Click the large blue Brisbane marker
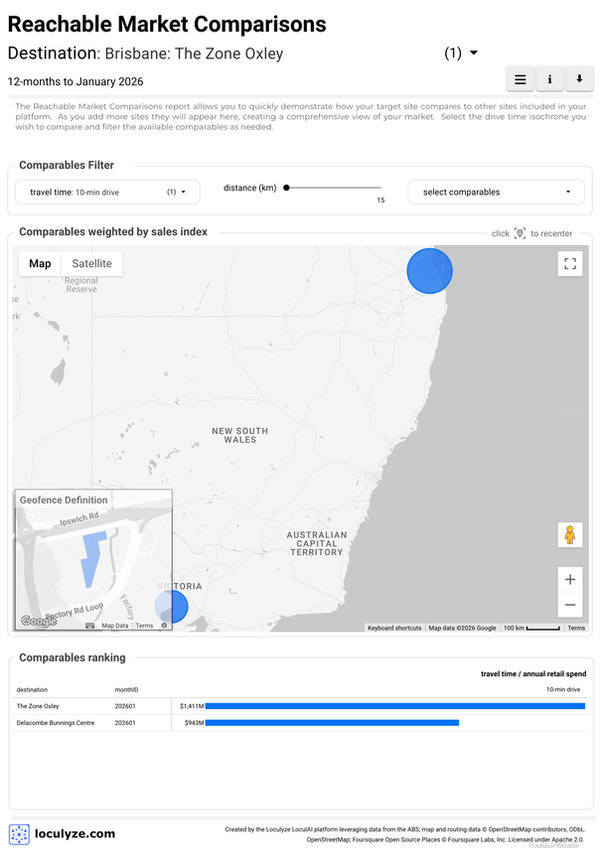The image size is (600, 848). pos(430,271)
